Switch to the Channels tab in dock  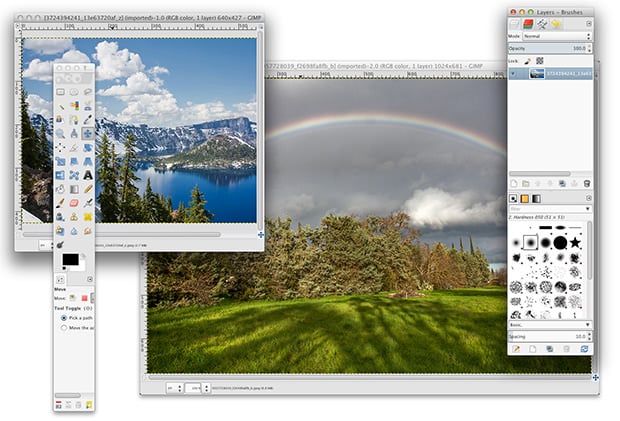pos(528,24)
